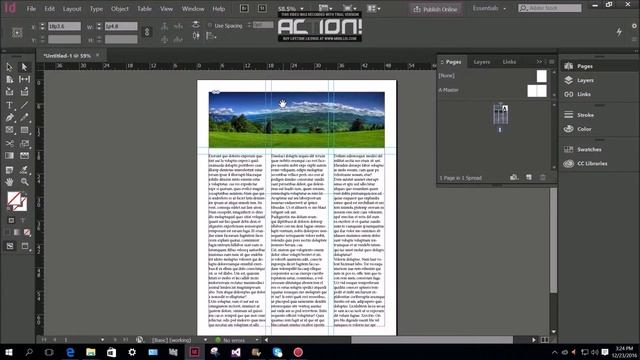Switch to the Links tab in panel
Screen dimensions: 640x360
tap(509, 62)
